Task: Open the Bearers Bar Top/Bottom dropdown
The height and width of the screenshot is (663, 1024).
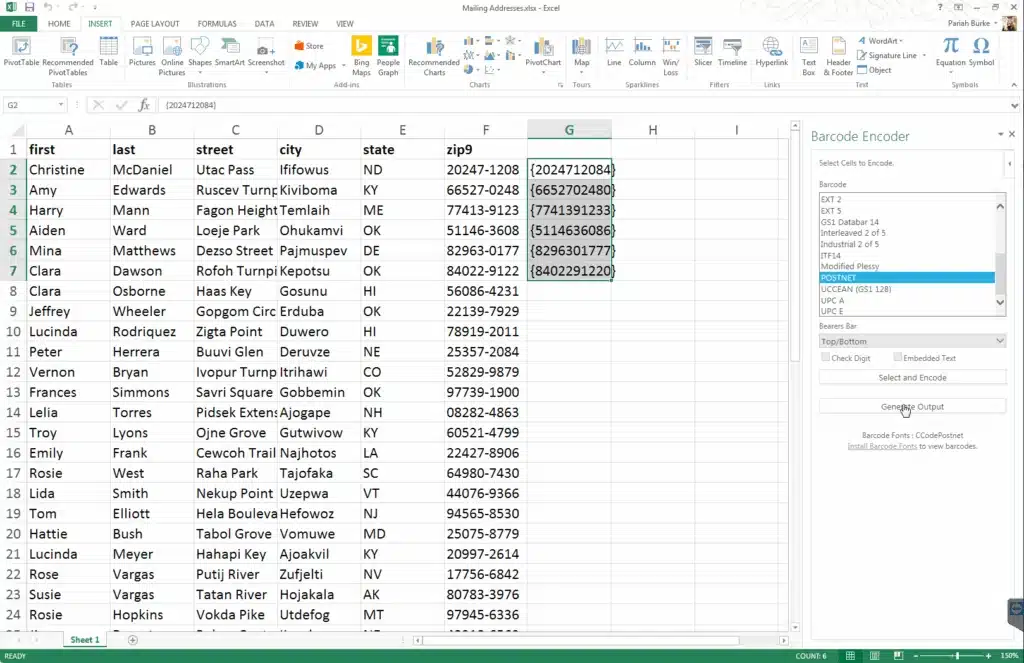Action: pyautogui.click(x=912, y=341)
